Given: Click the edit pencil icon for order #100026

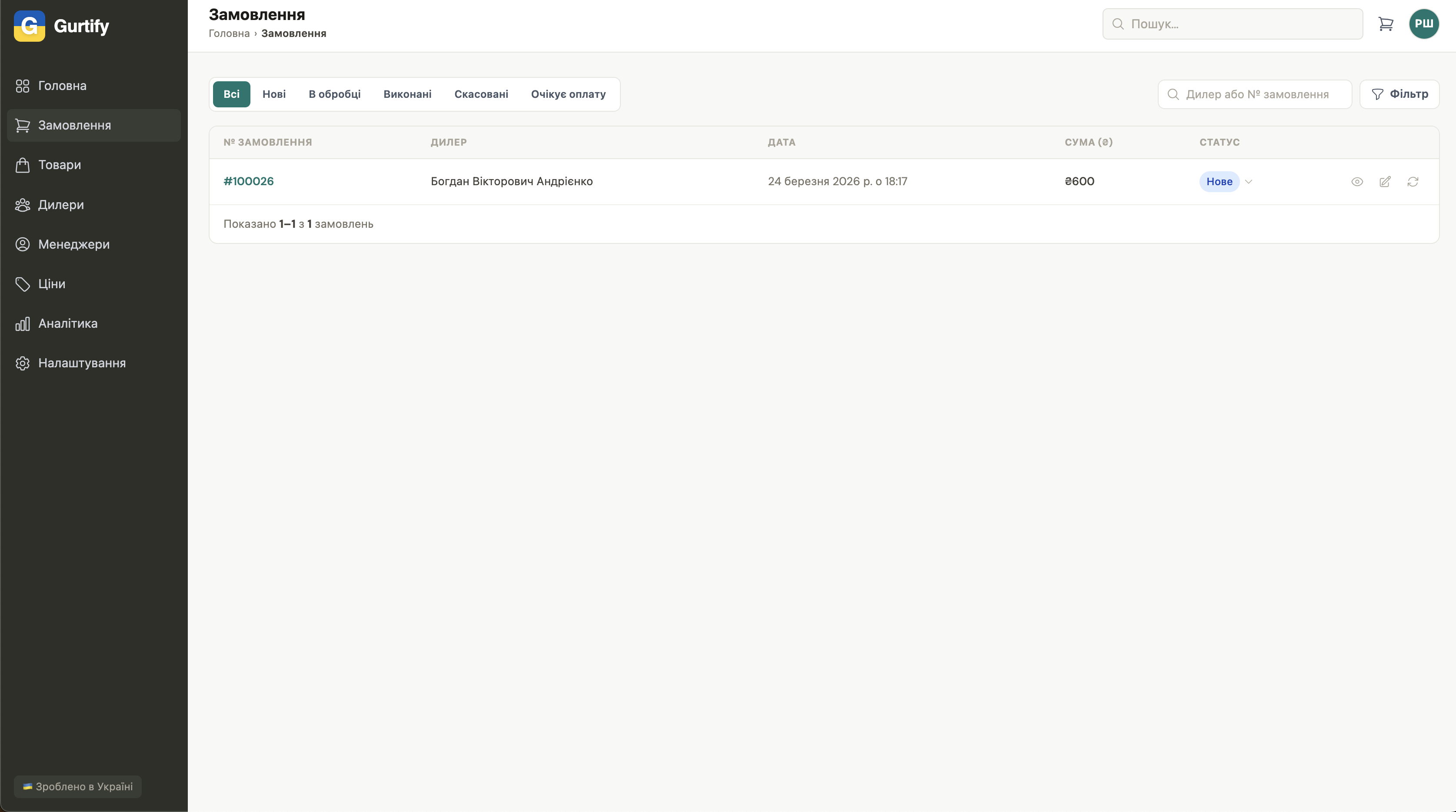Looking at the screenshot, I should pyautogui.click(x=1385, y=181).
